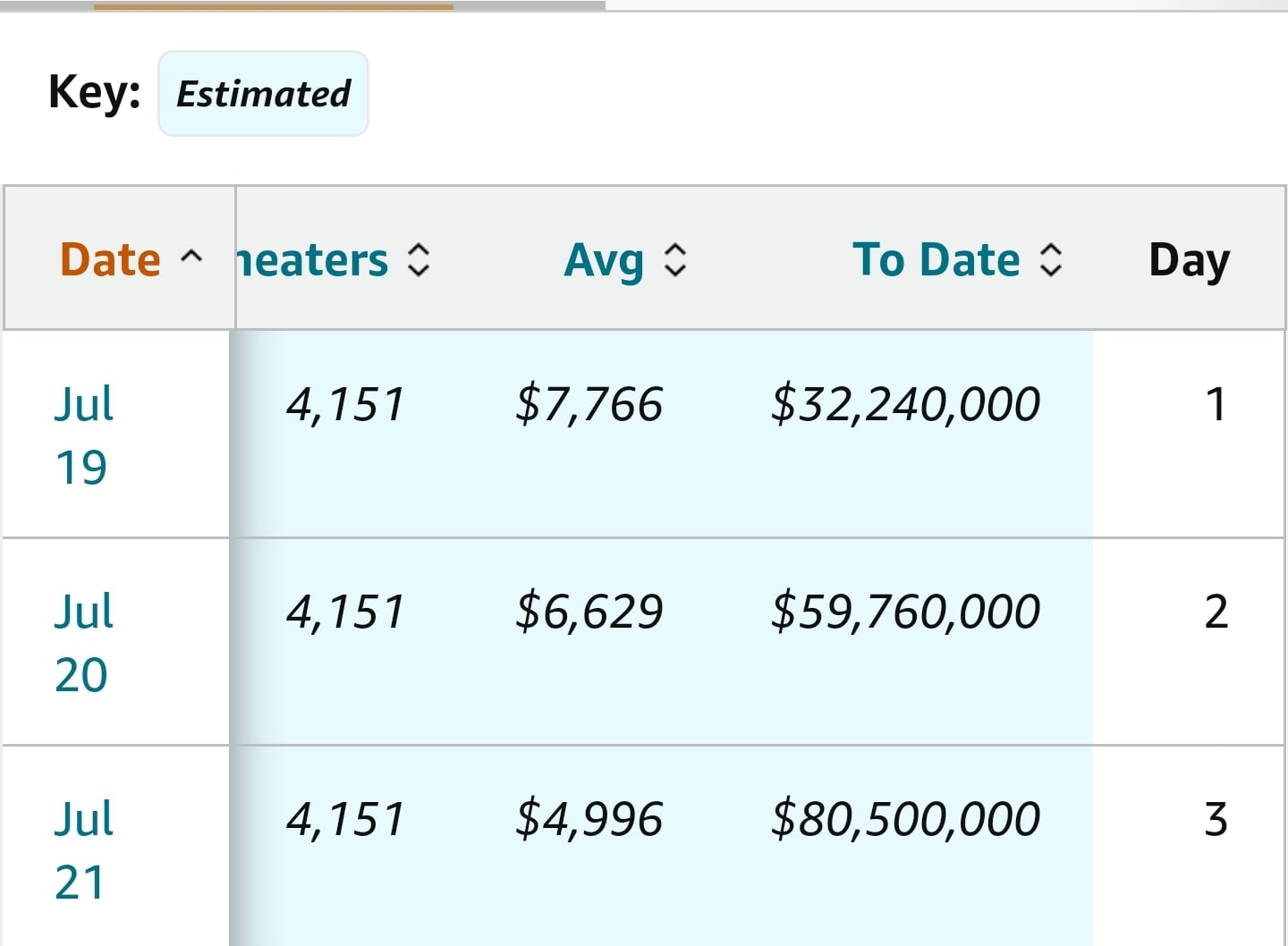Viewport: 1288px width, 946px height.
Task: Click the horizontal scroll indicator at top
Action: pos(274,6)
